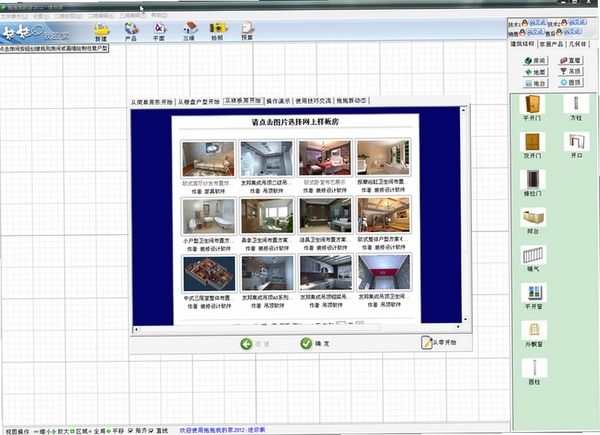Select the 圆顶 (Dome) tool
Screen dimensions: 600x435
click(x=570, y=82)
